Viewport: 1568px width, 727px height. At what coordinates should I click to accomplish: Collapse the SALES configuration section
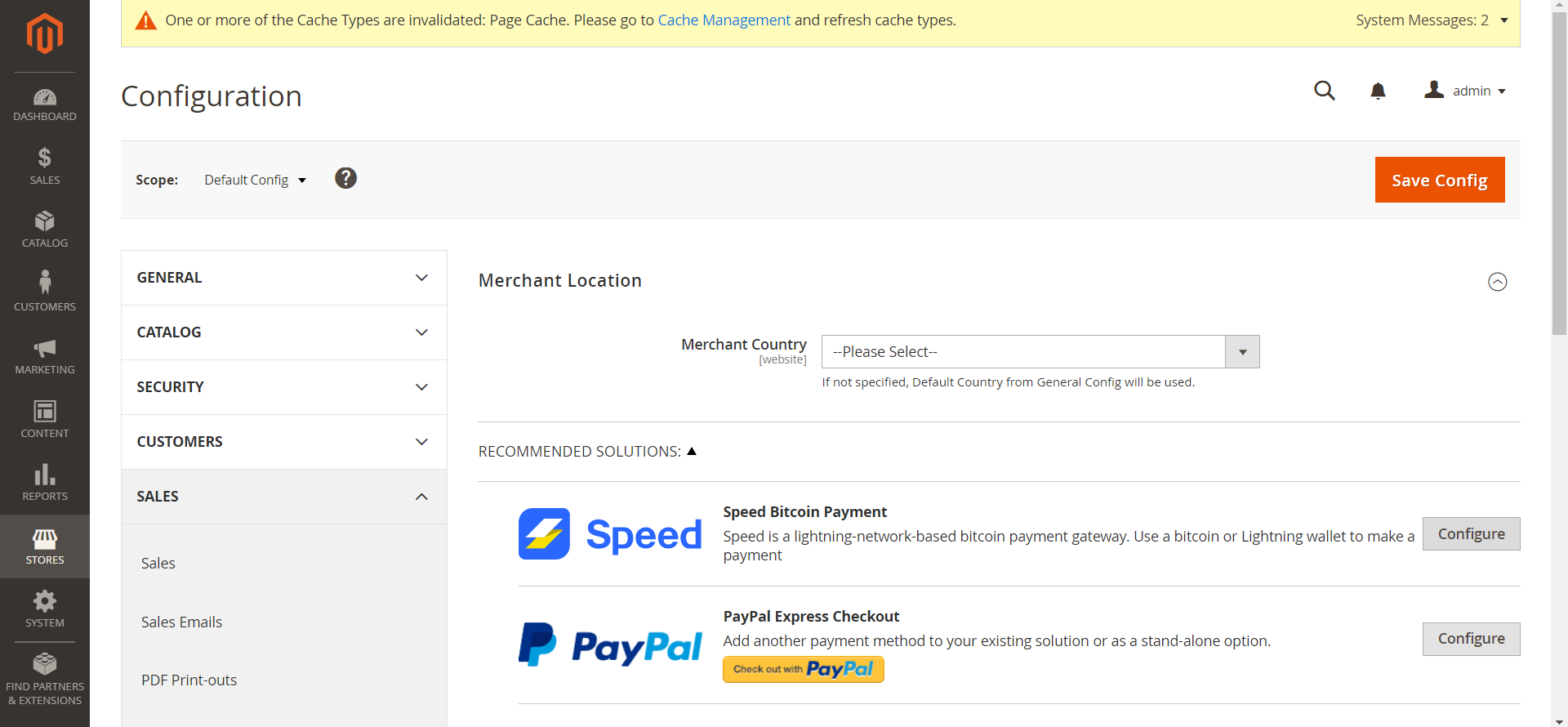[284, 497]
